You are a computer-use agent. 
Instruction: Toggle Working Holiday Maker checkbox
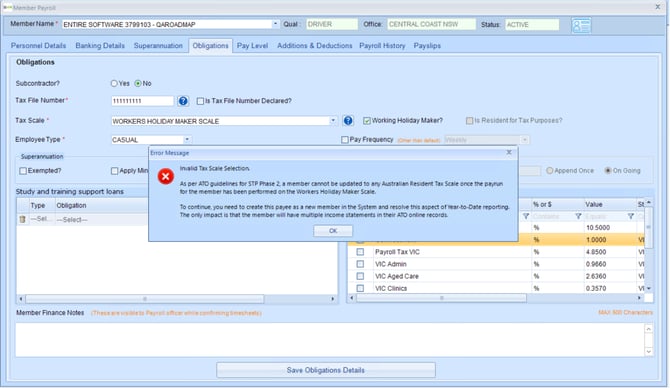(367, 121)
